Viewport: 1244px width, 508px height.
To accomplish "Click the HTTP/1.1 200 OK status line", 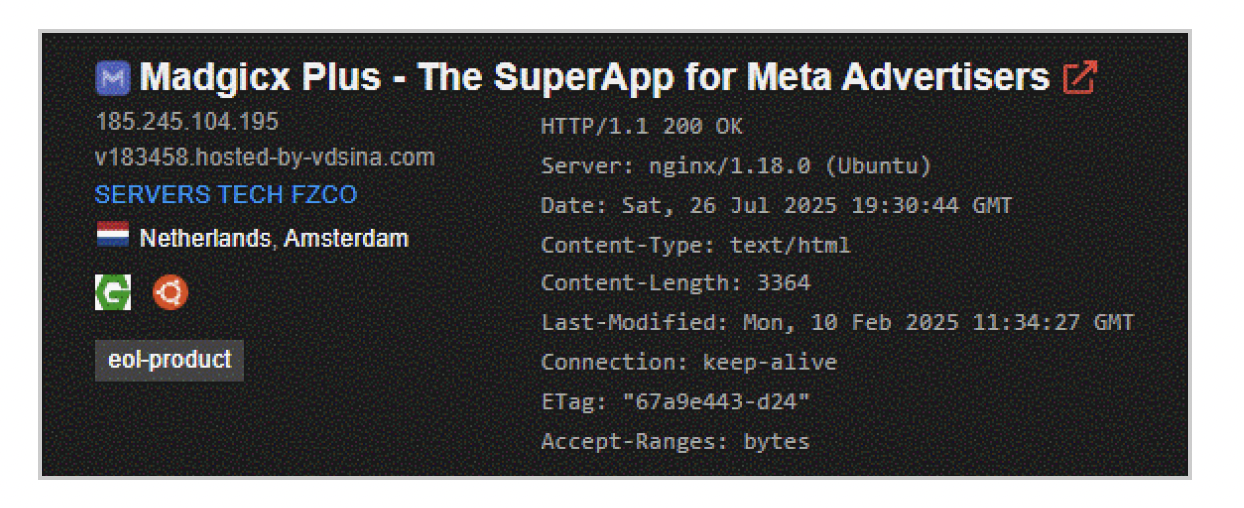I will click(x=641, y=126).
